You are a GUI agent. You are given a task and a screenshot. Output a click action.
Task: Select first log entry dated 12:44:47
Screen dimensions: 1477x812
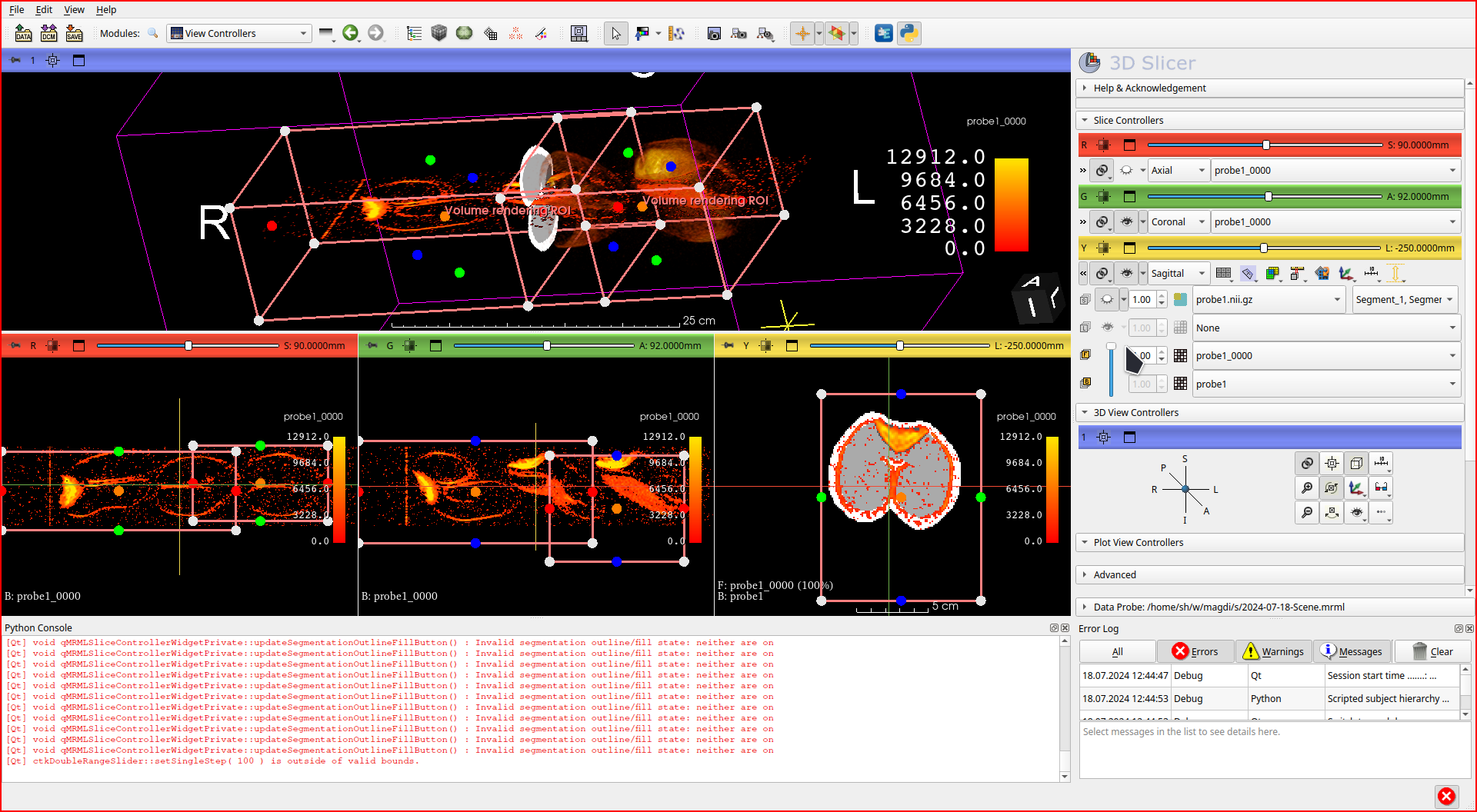point(1125,675)
